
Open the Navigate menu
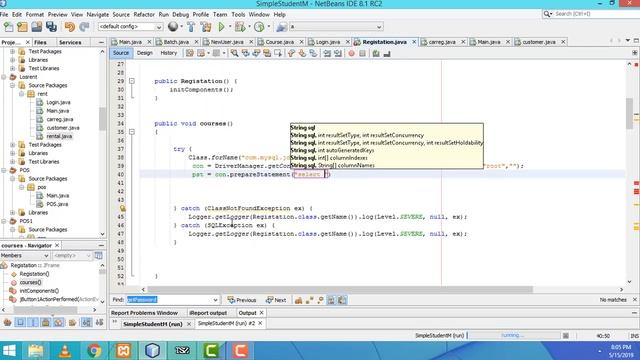[x=98, y=14]
